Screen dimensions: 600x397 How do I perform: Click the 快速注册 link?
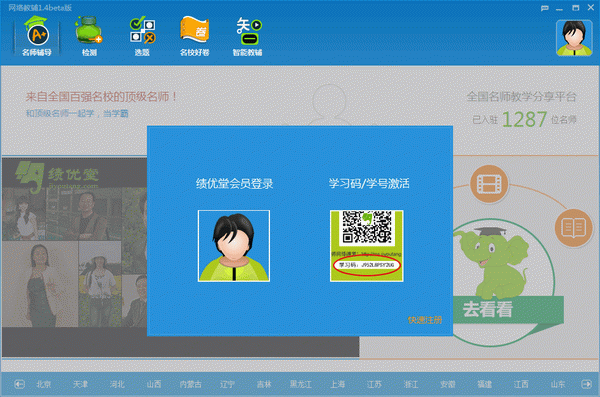pyautogui.click(x=425, y=320)
